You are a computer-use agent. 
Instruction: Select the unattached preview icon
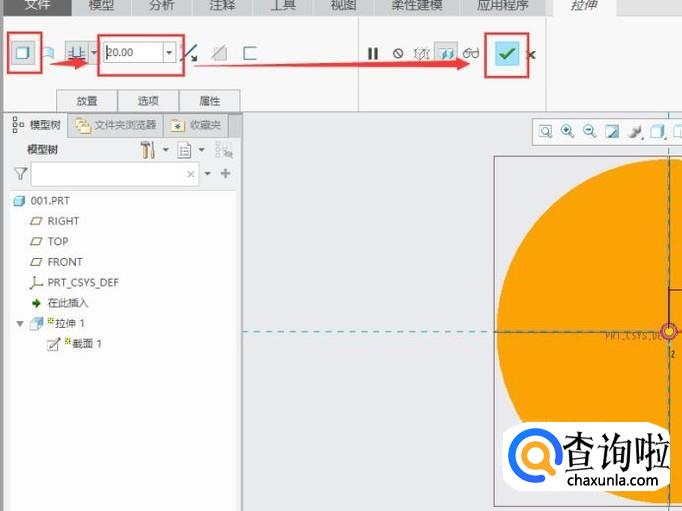pos(421,53)
